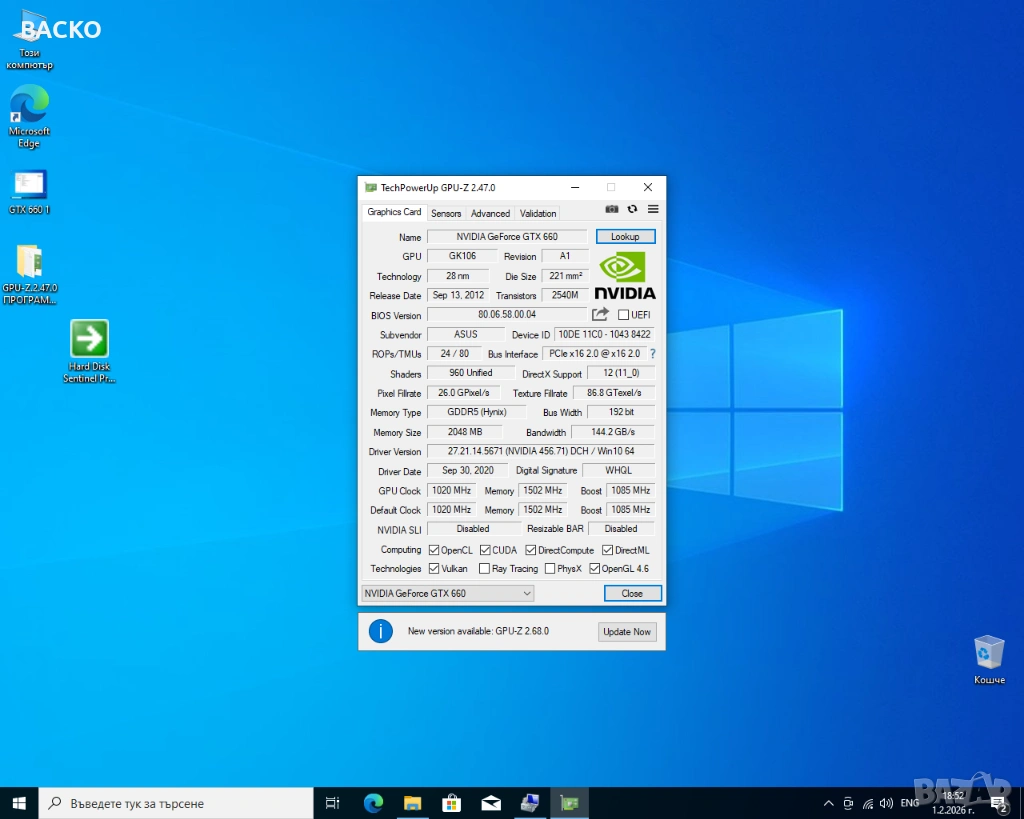Expand the NVIDIA GeForce GTX 660 dropdown
1024x819 pixels.
click(447, 593)
